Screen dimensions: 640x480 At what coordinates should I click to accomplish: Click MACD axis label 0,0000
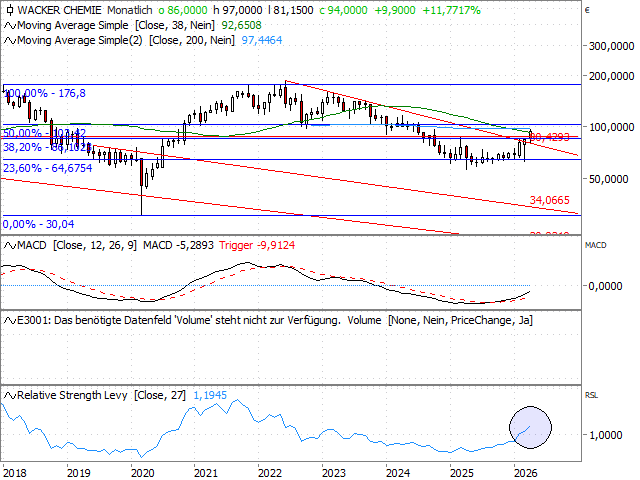(605, 286)
